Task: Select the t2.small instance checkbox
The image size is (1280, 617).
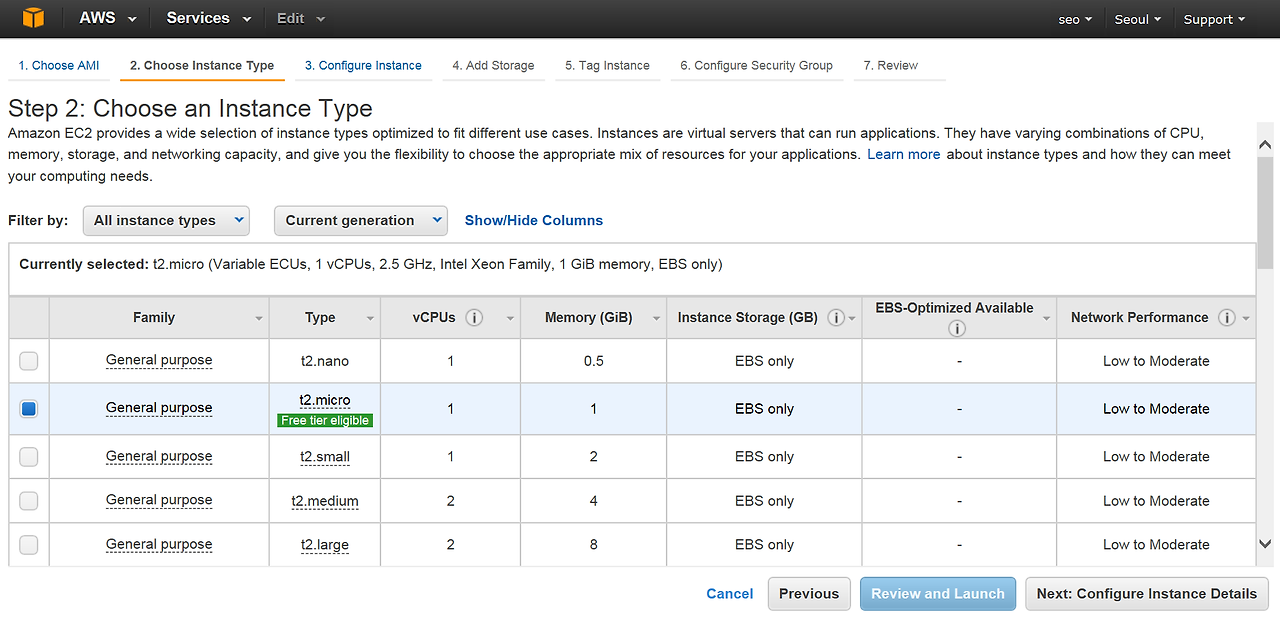Action: click(29, 457)
